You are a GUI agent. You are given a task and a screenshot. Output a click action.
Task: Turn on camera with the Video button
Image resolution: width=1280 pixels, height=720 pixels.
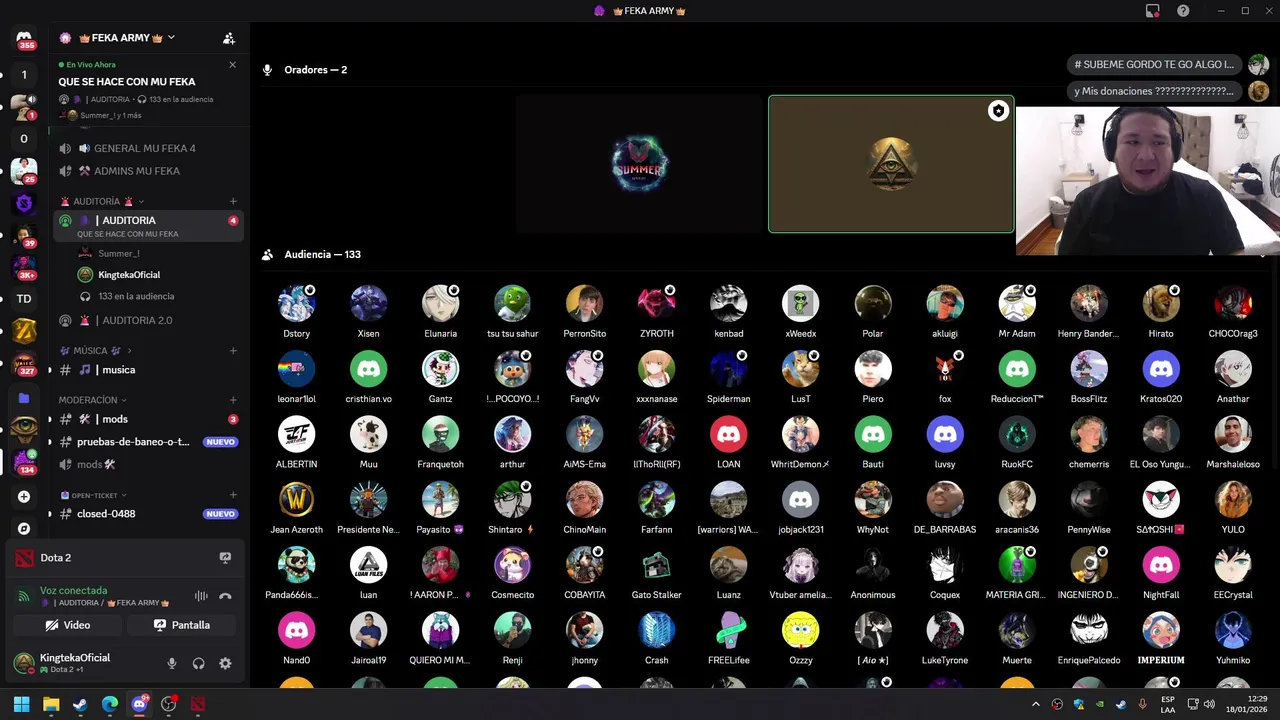(x=68, y=625)
